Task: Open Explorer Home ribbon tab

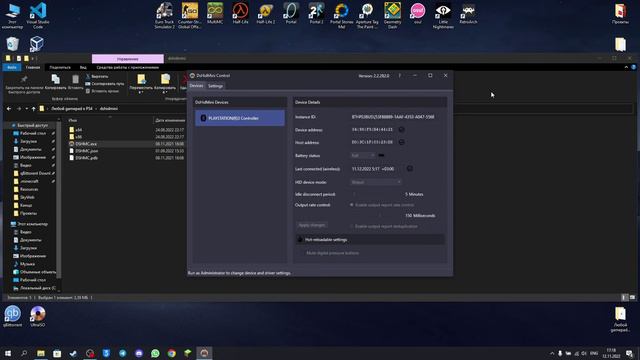Action: point(33,67)
